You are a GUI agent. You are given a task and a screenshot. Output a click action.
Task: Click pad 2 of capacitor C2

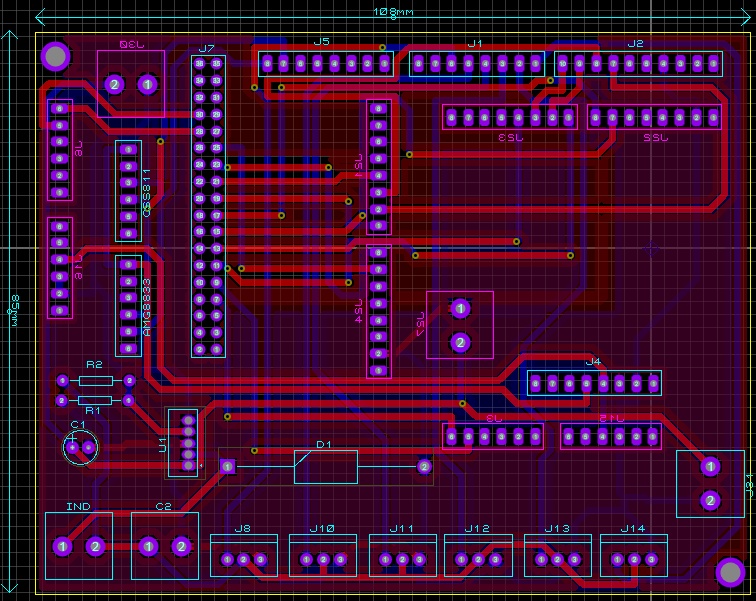click(x=181, y=547)
